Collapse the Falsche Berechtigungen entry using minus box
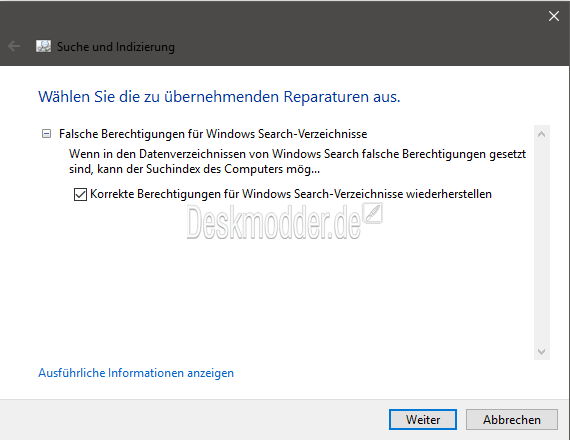The width and height of the screenshot is (570, 440). [46, 134]
